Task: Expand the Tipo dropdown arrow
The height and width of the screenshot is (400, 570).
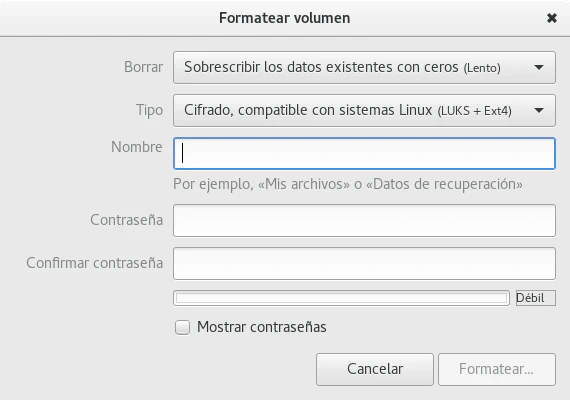Action: click(539, 110)
